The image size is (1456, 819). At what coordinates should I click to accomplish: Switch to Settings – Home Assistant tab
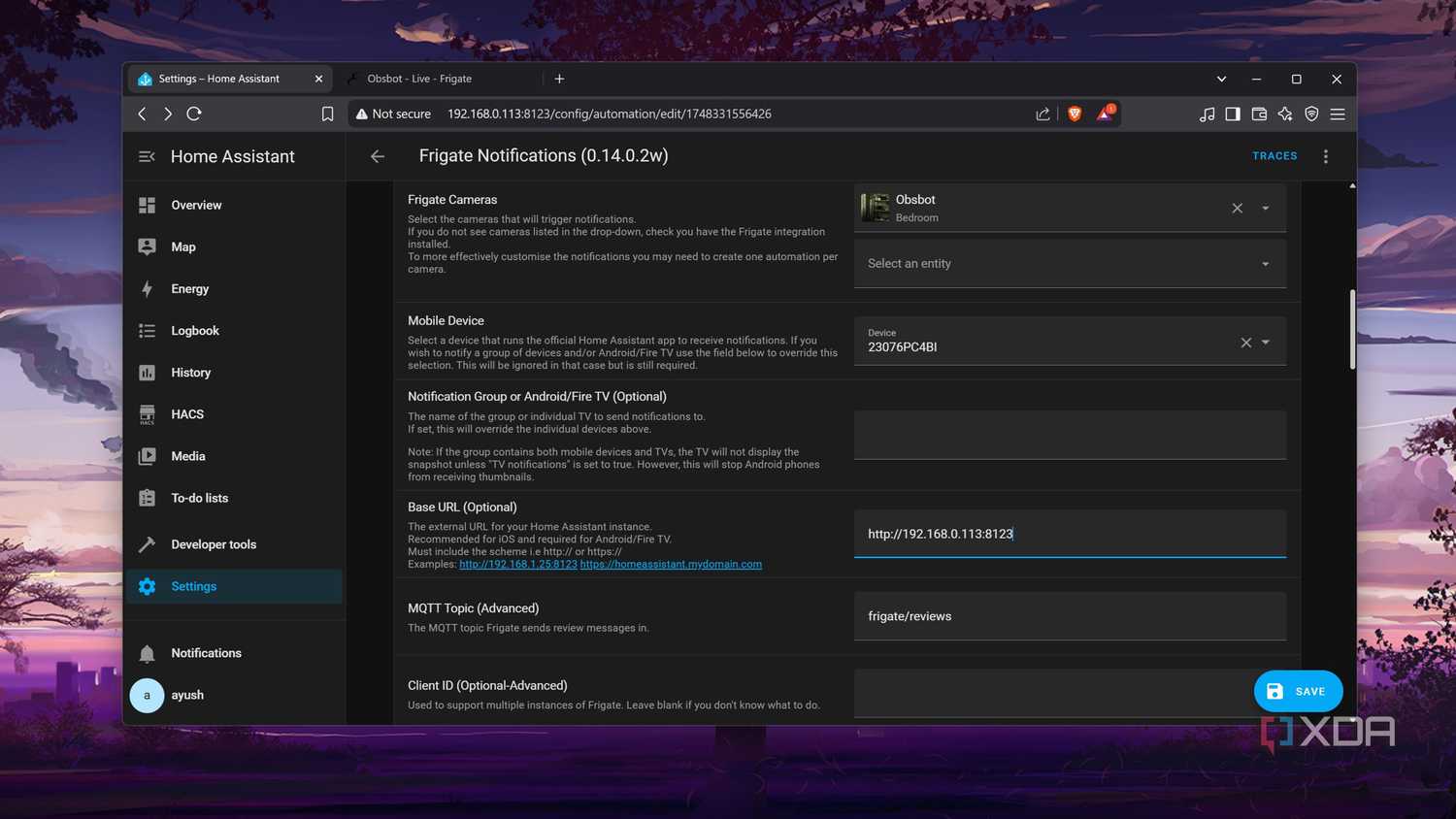[230, 79]
